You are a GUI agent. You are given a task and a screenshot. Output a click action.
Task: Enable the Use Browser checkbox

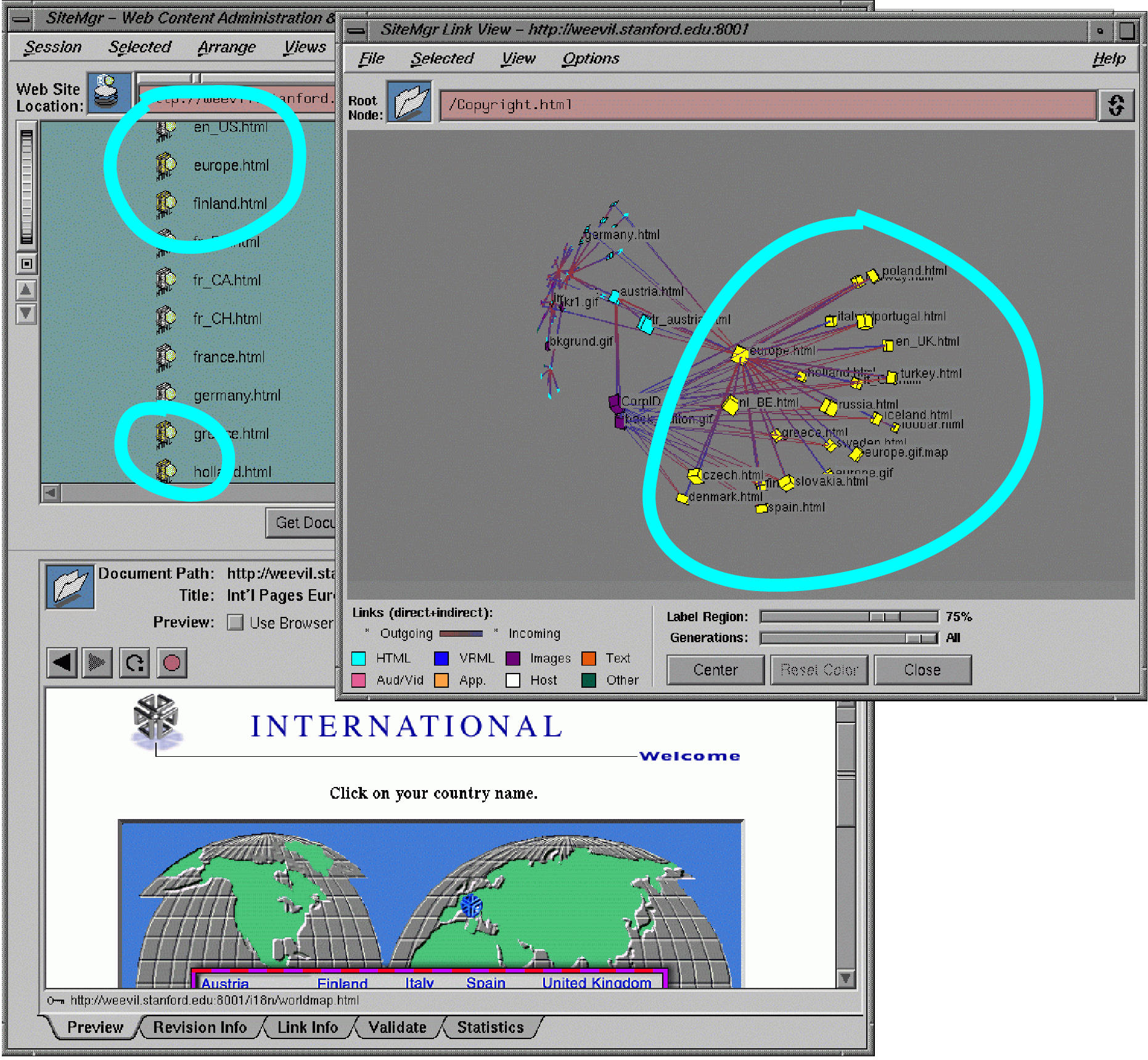pyautogui.click(x=235, y=622)
